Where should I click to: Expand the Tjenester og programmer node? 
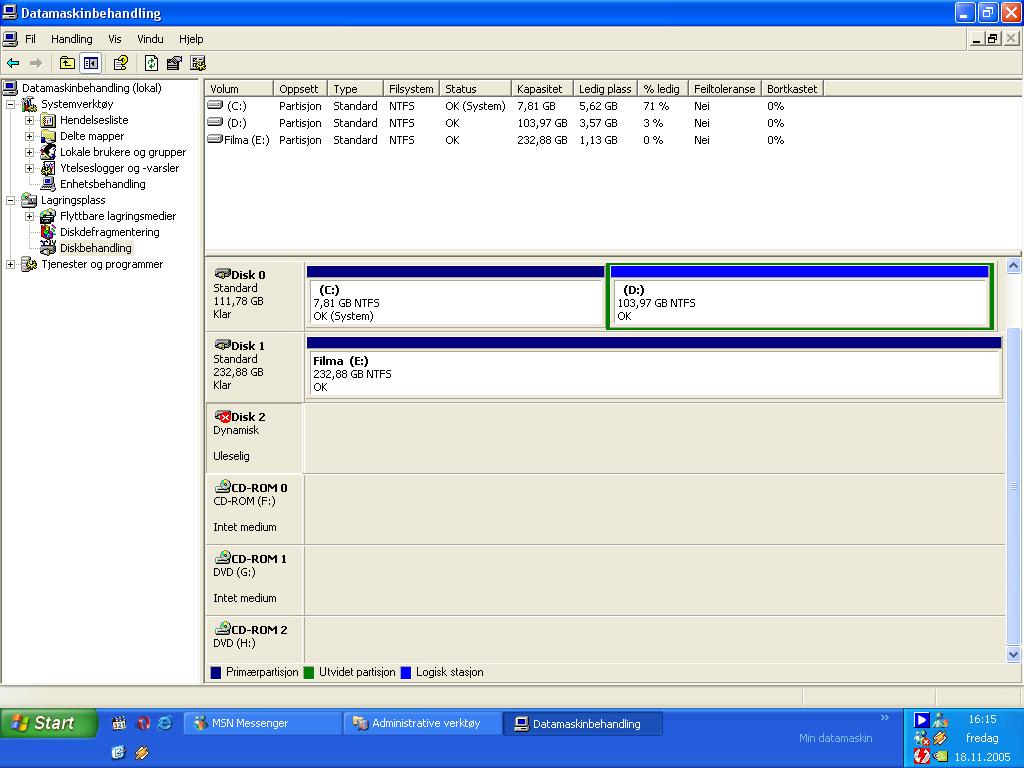(11, 264)
